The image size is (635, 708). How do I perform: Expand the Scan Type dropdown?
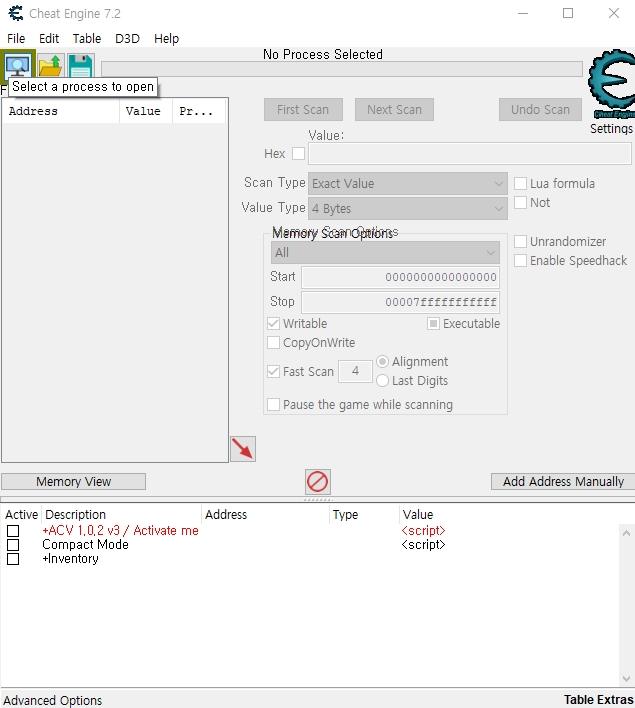[408, 184]
